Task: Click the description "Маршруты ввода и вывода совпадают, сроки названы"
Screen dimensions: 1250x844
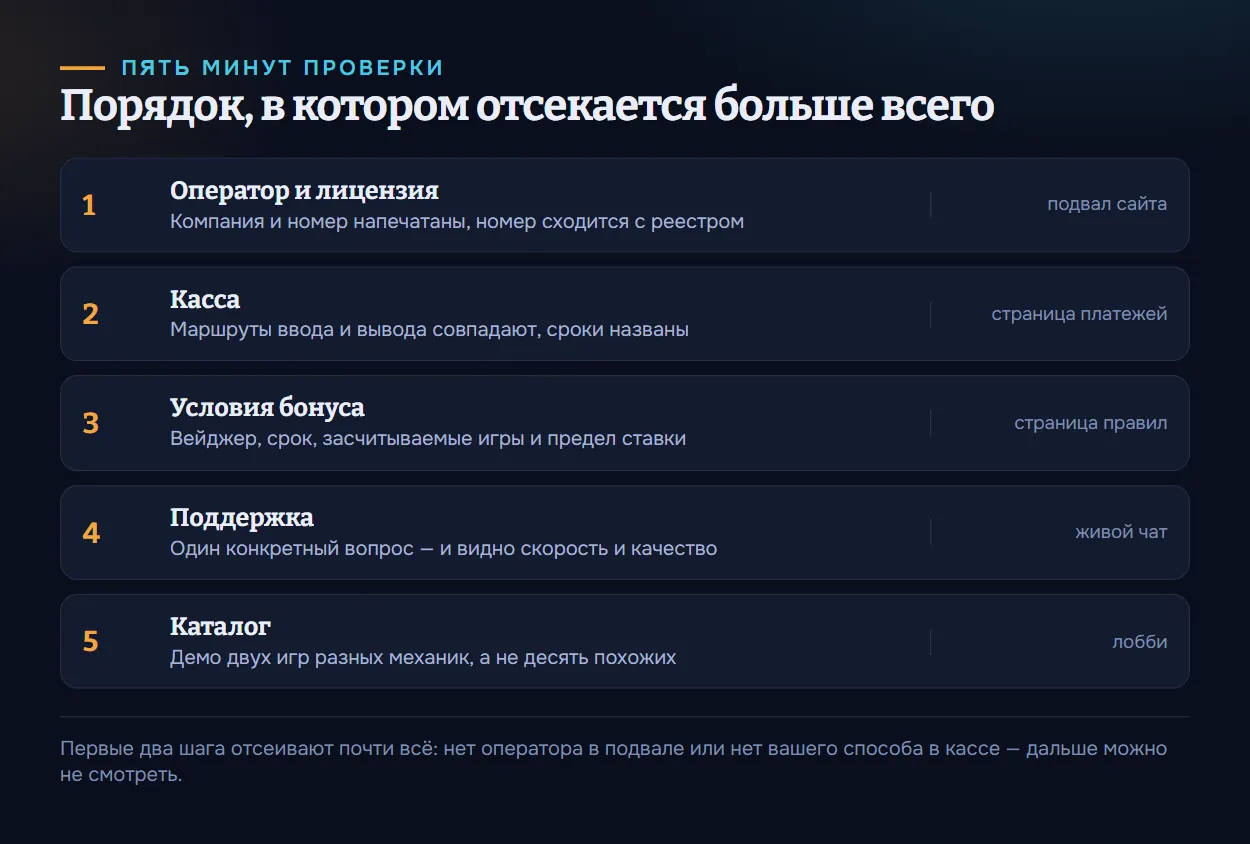Action: (429, 329)
